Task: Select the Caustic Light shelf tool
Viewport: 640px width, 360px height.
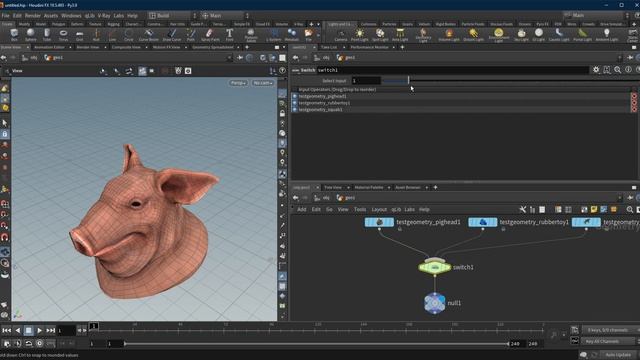Action: click(x=559, y=35)
